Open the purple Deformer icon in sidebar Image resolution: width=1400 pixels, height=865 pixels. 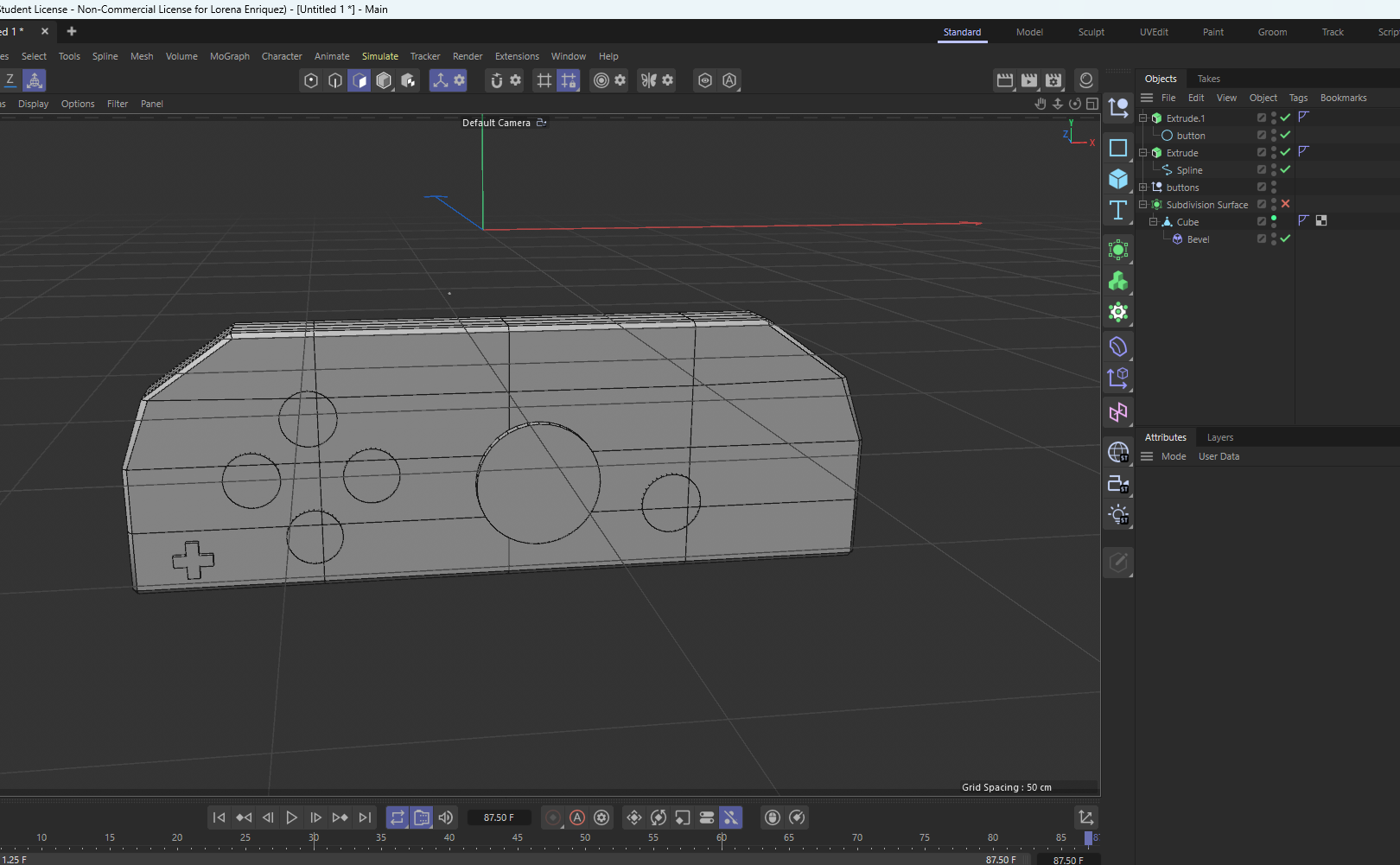click(1117, 347)
